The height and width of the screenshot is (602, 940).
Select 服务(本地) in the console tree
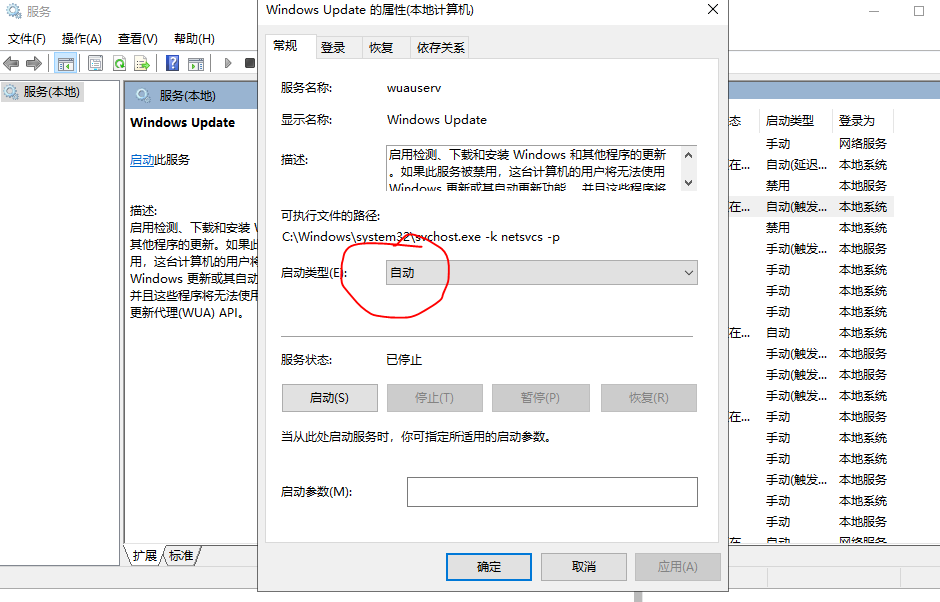coord(43,92)
